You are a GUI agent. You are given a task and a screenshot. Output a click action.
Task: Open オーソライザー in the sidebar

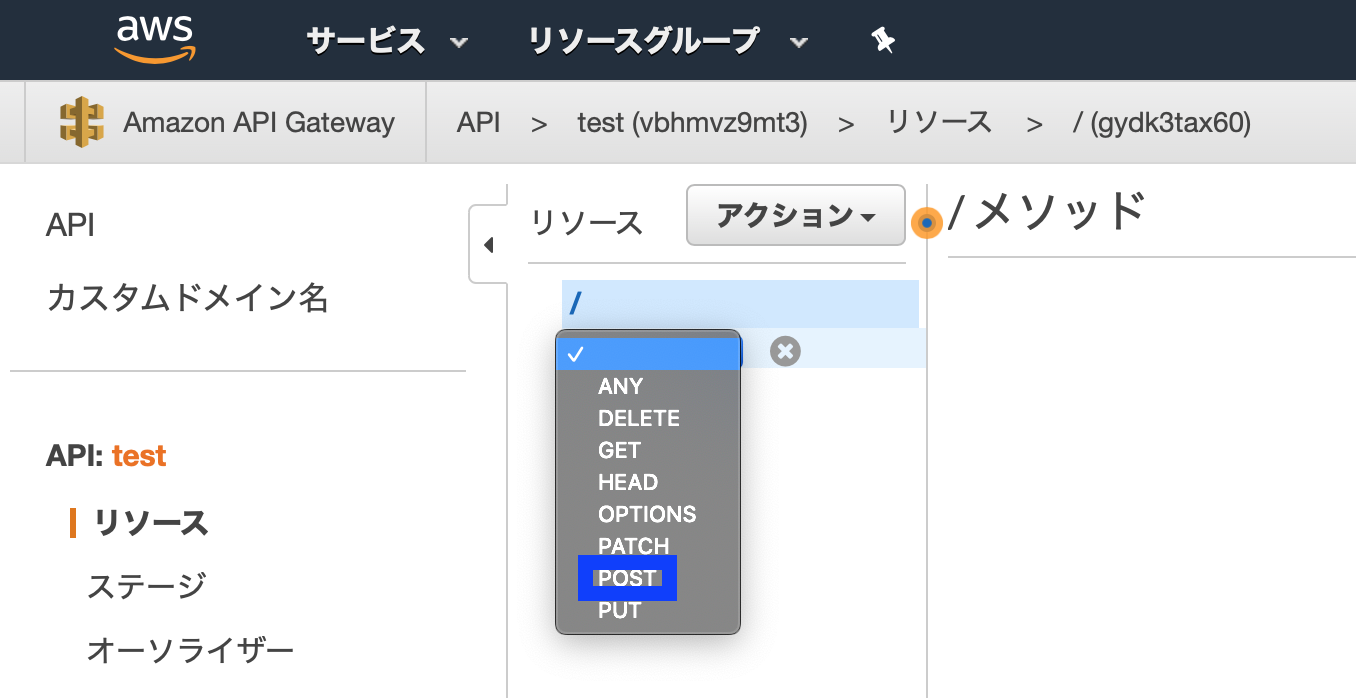(x=191, y=651)
